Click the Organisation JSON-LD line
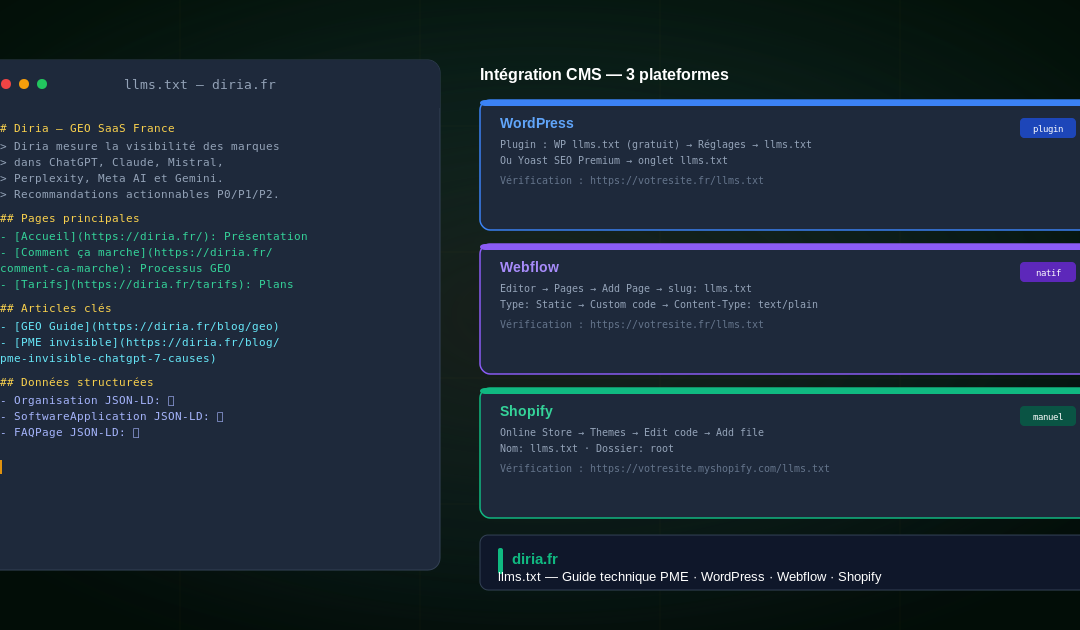Image resolution: width=1080 pixels, height=630 pixels. pos(87,400)
